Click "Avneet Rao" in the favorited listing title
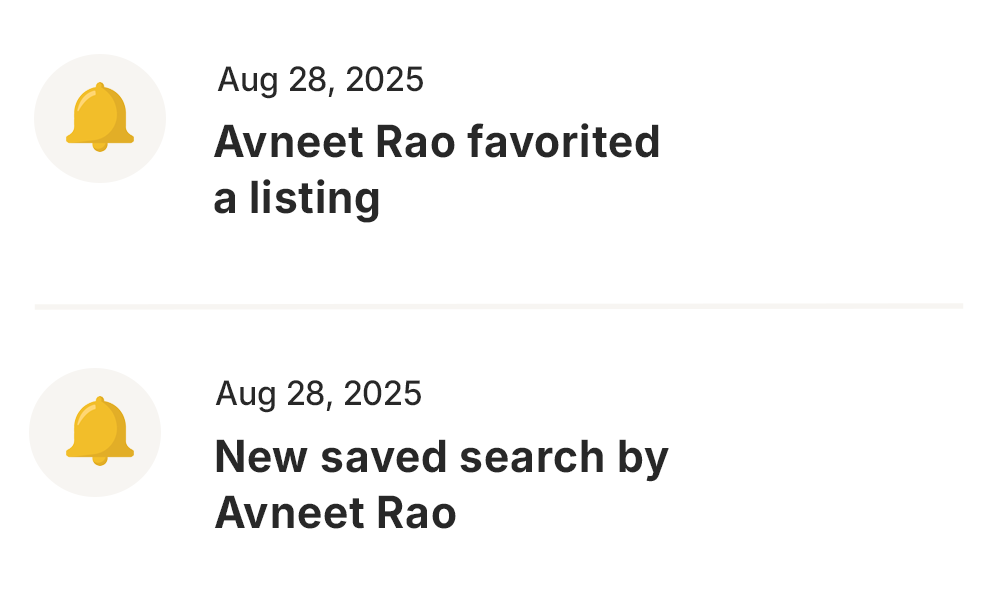1000x602 pixels. (x=335, y=142)
